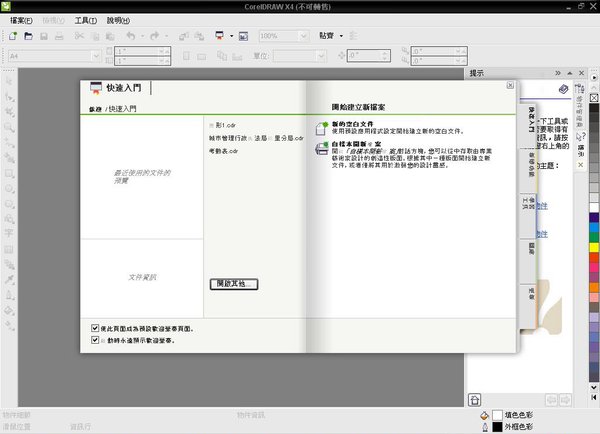Close the welcome screen dialog

pos(510,85)
